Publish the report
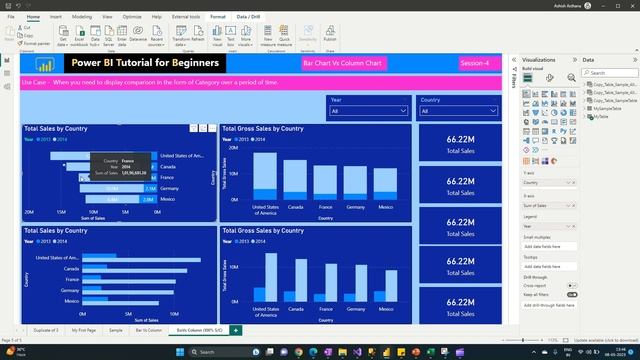This screenshot has width=640, height=360. [x=330, y=33]
